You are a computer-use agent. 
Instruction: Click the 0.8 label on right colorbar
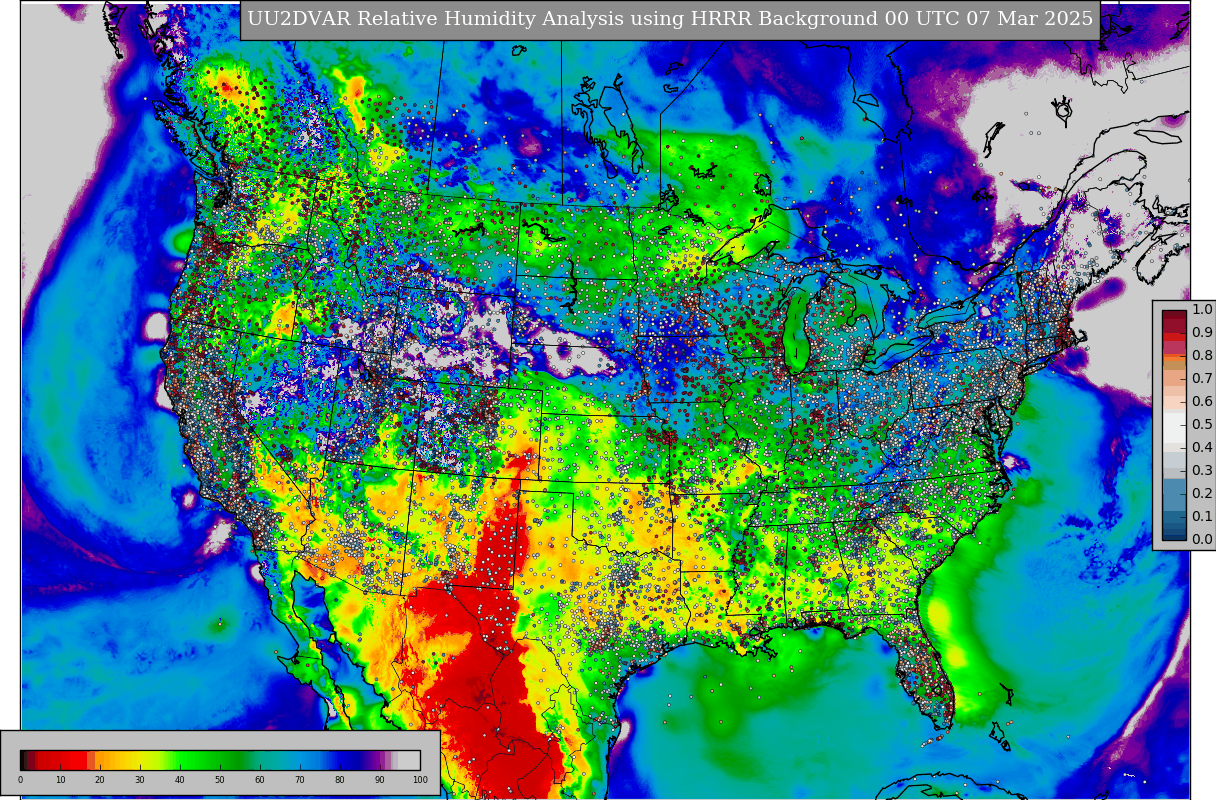[1202, 356]
